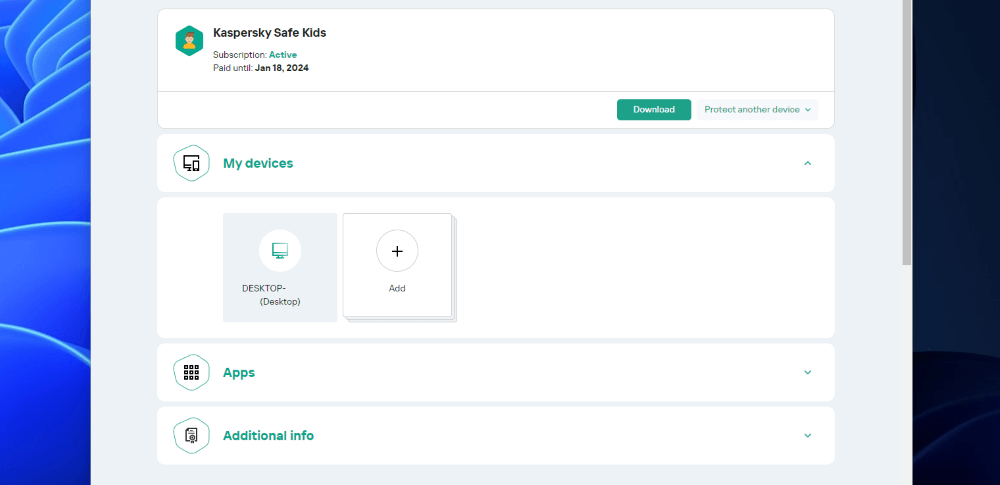Screen dimensions: 1000x485
Task: Click the My devices heading
Action: coord(258,163)
